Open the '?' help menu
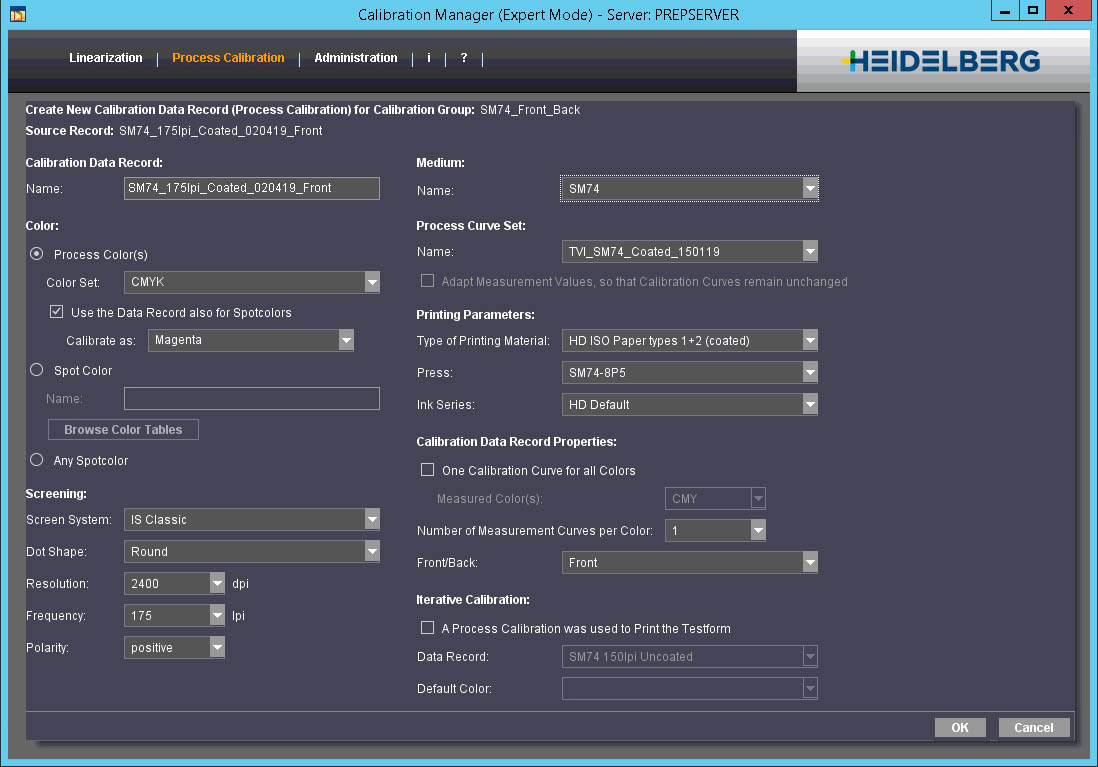 [464, 58]
